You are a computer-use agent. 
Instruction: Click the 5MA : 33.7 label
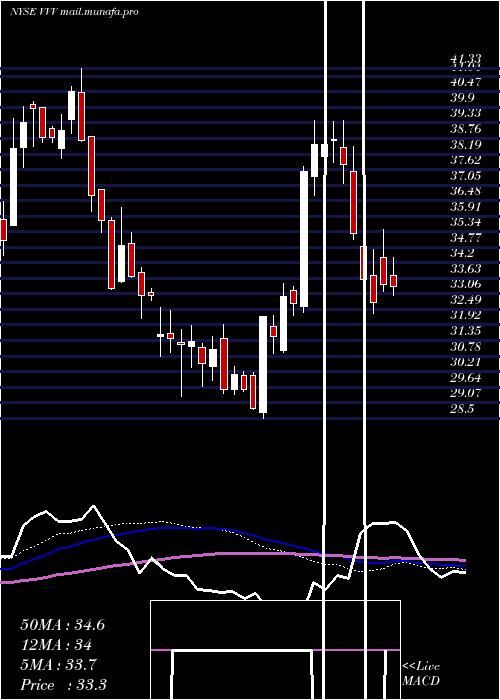tap(58, 665)
